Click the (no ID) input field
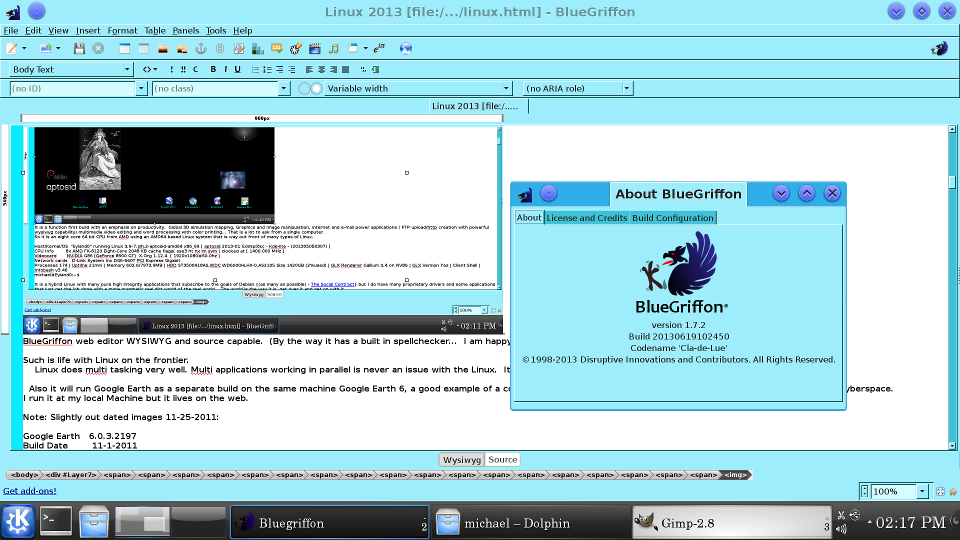 tap(73, 89)
